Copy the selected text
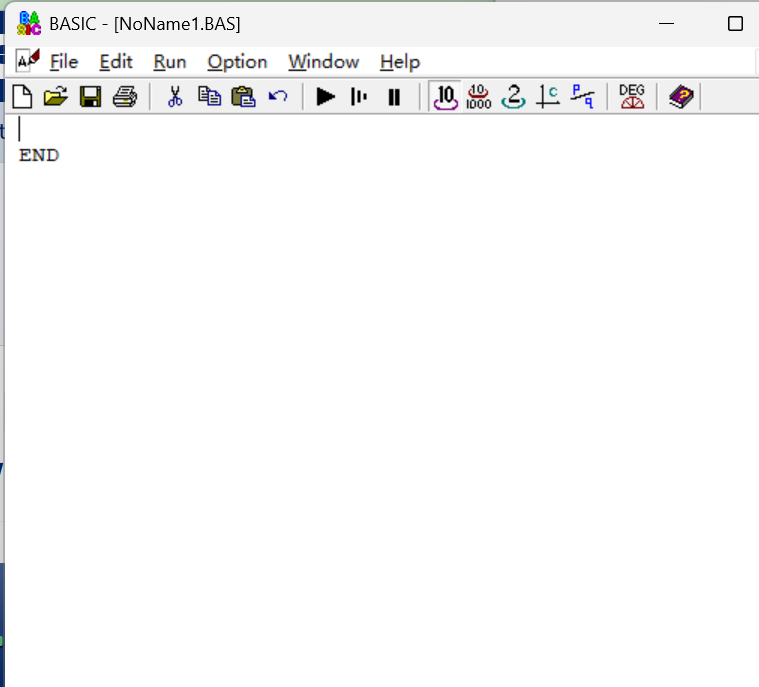This screenshot has height=687, width=759. coord(209,96)
